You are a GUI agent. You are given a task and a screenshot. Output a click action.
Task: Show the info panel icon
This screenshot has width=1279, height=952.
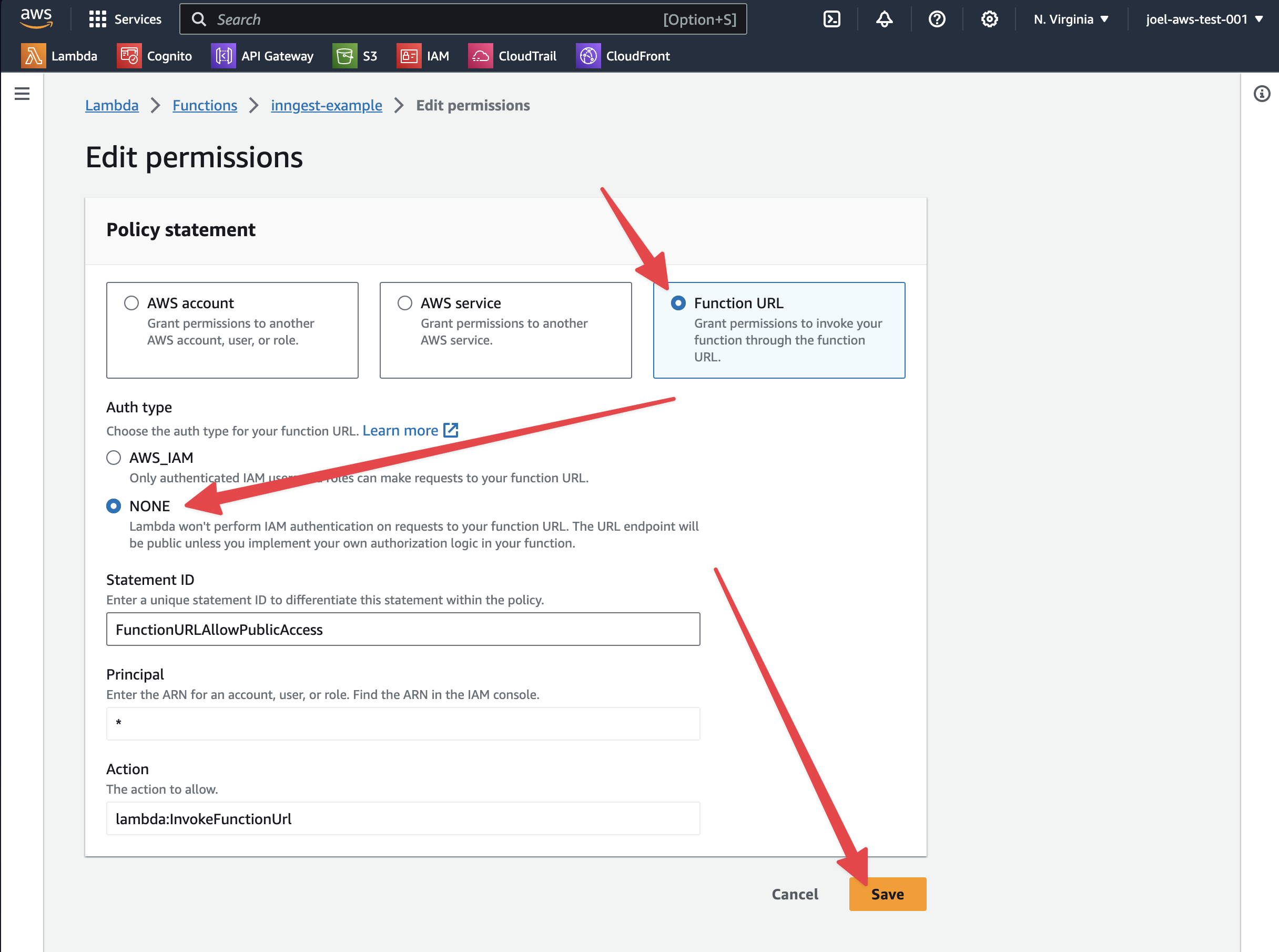coord(1261,94)
